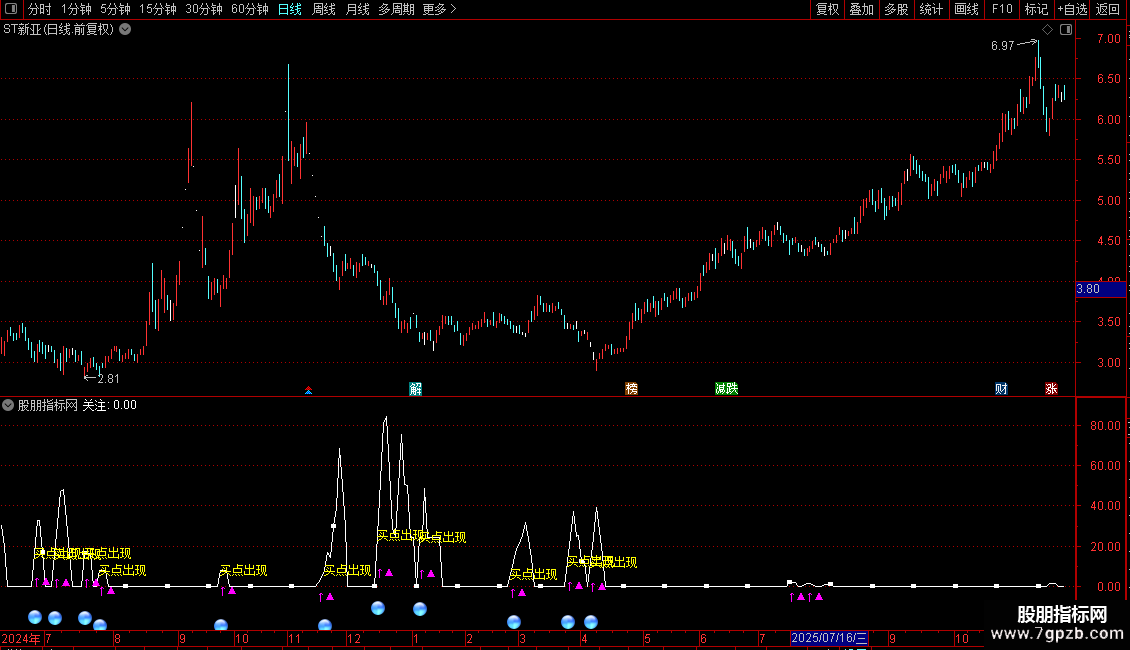Screen dimensions: 1130x650
Task: Expand the 更多 periods menu
Action: point(440,9)
